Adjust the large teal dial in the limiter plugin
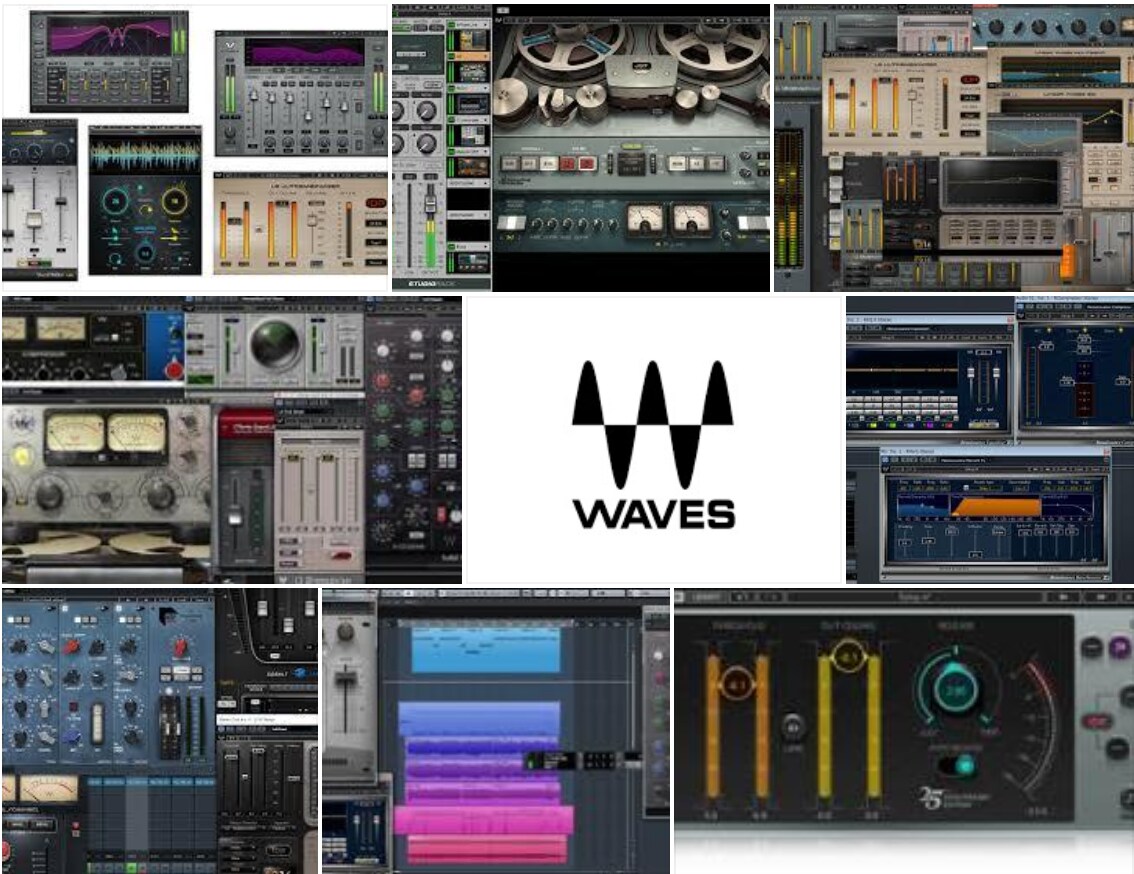The width and height of the screenshot is (1134, 874). click(x=956, y=690)
